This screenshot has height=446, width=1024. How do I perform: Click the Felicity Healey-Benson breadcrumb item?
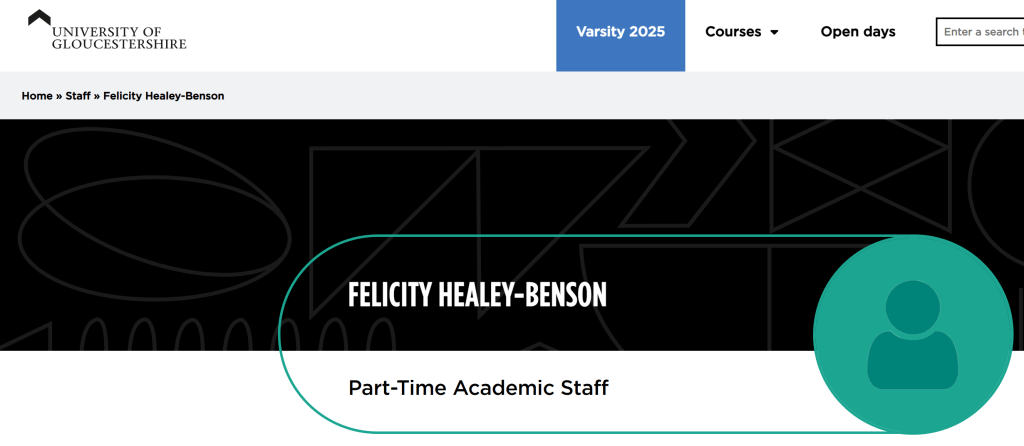164,96
